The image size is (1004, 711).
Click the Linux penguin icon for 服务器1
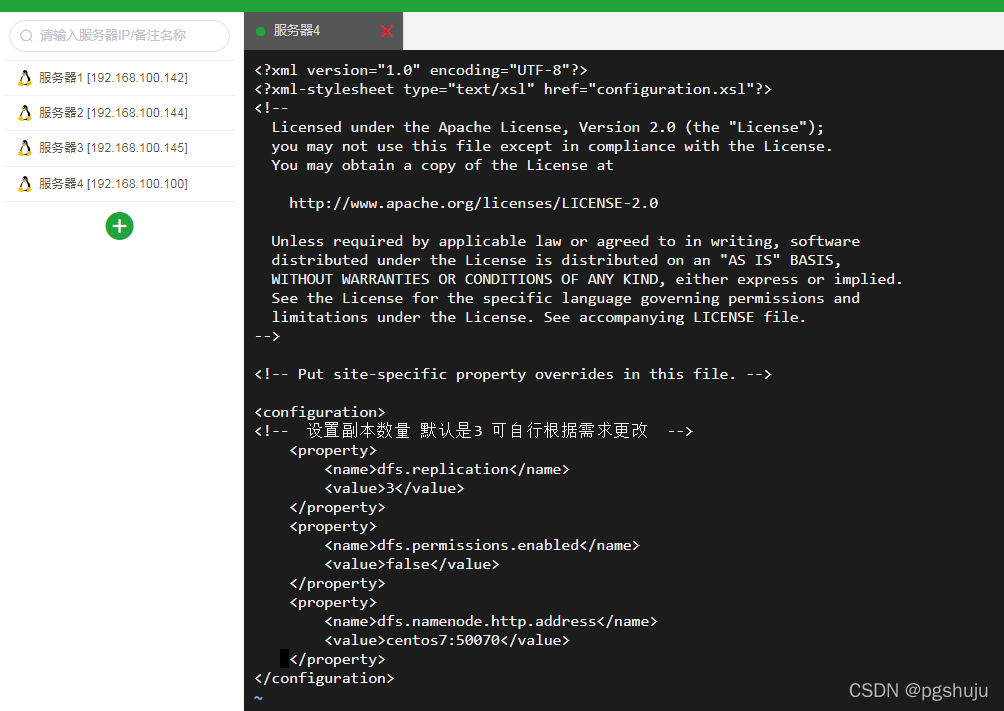tap(25, 78)
